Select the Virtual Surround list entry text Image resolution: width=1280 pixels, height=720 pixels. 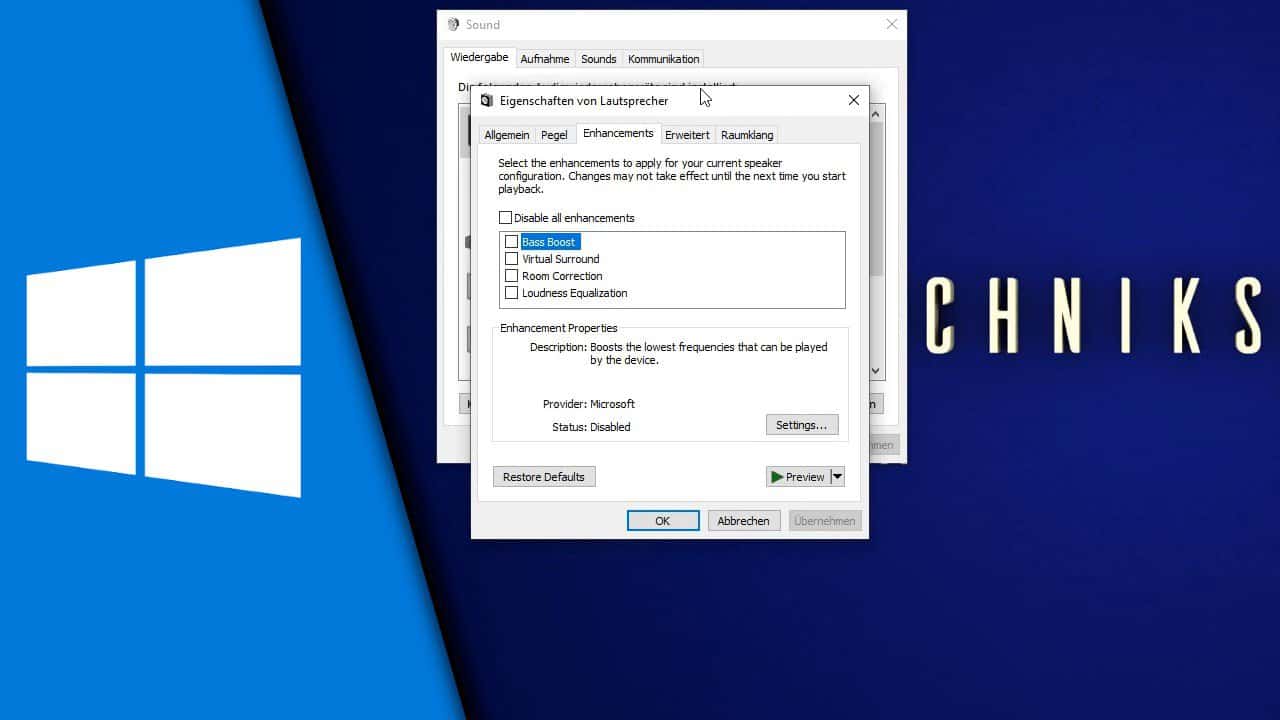pyautogui.click(x=561, y=259)
